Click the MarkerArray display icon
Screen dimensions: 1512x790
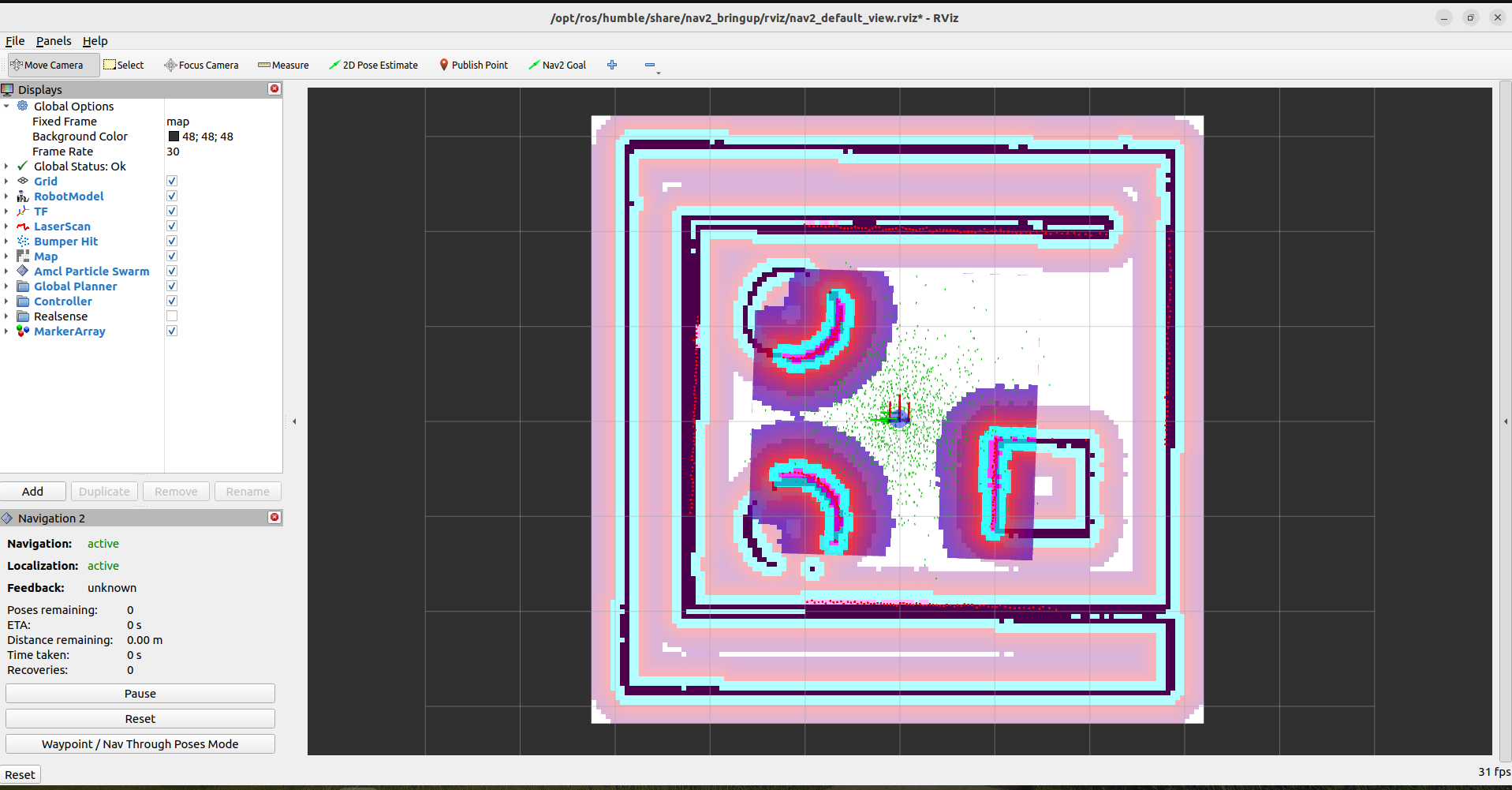point(23,331)
